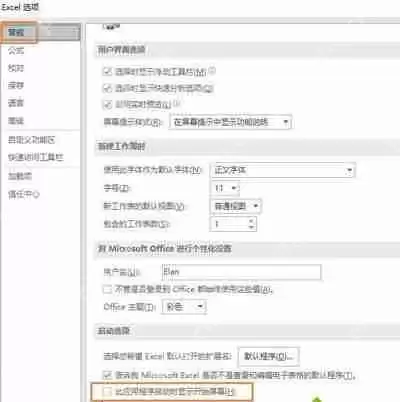
Task: Toggle the default spreadsheet program notification checkbox
Action: click(x=107, y=375)
